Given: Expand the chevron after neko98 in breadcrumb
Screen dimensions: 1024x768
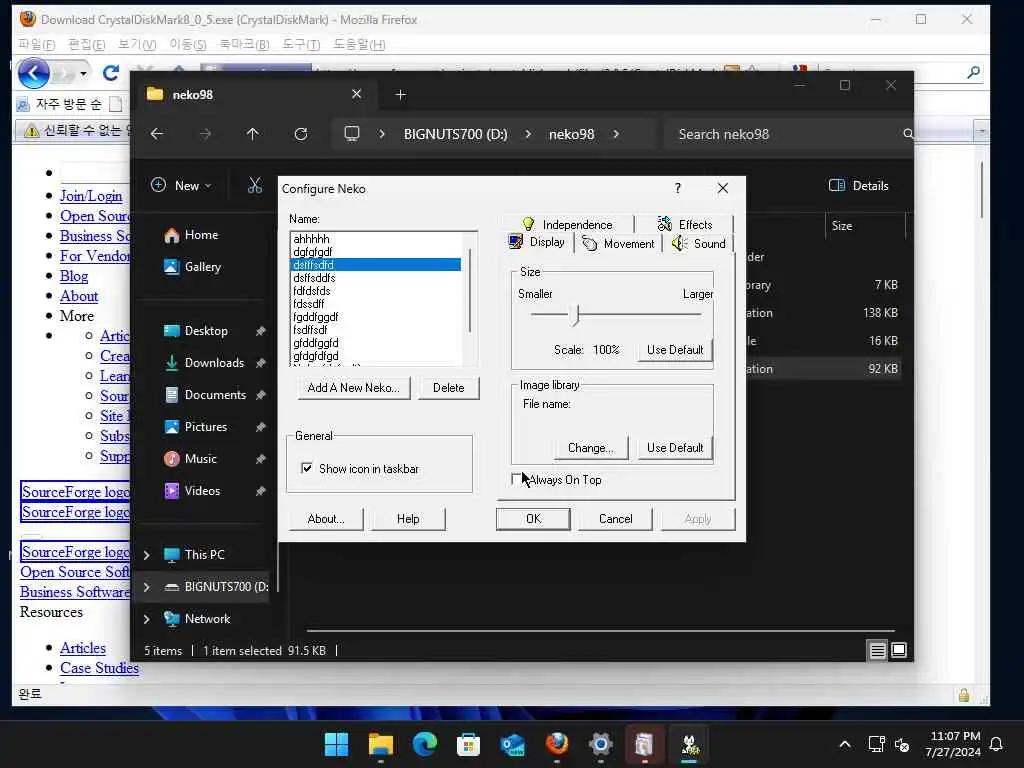Looking at the screenshot, I should click(616, 134).
